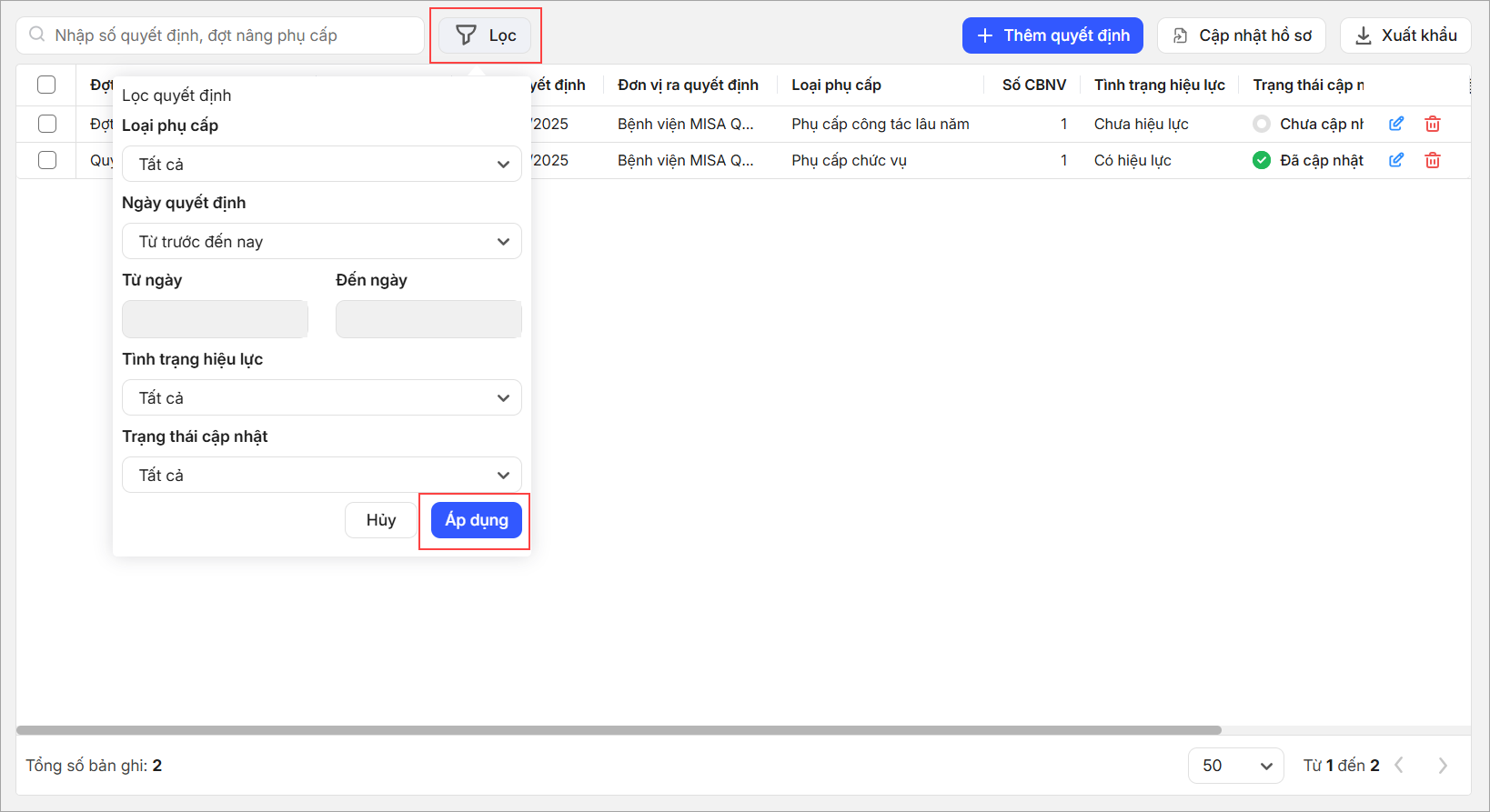This screenshot has width=1490, height=812.
Task: Open Loại phụ cấp dropdown
Action: (x=322, y=164)
